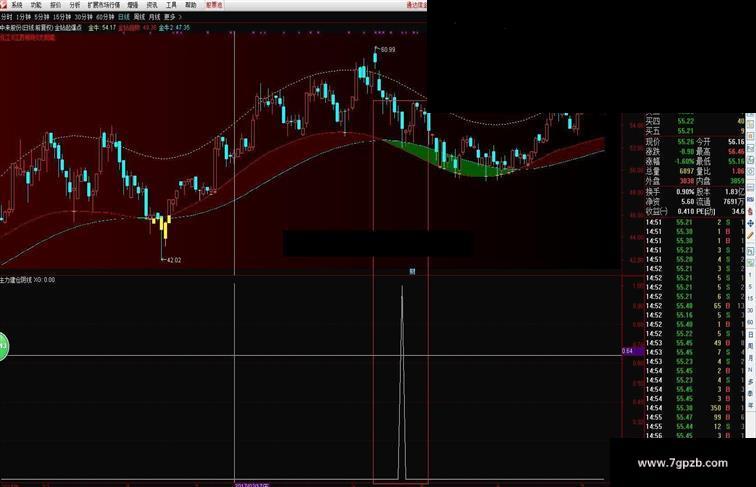The width and height of the screenshot is (756, 487).
Task: Click the 股票池 button in menu bar
Action: point(214,5)
